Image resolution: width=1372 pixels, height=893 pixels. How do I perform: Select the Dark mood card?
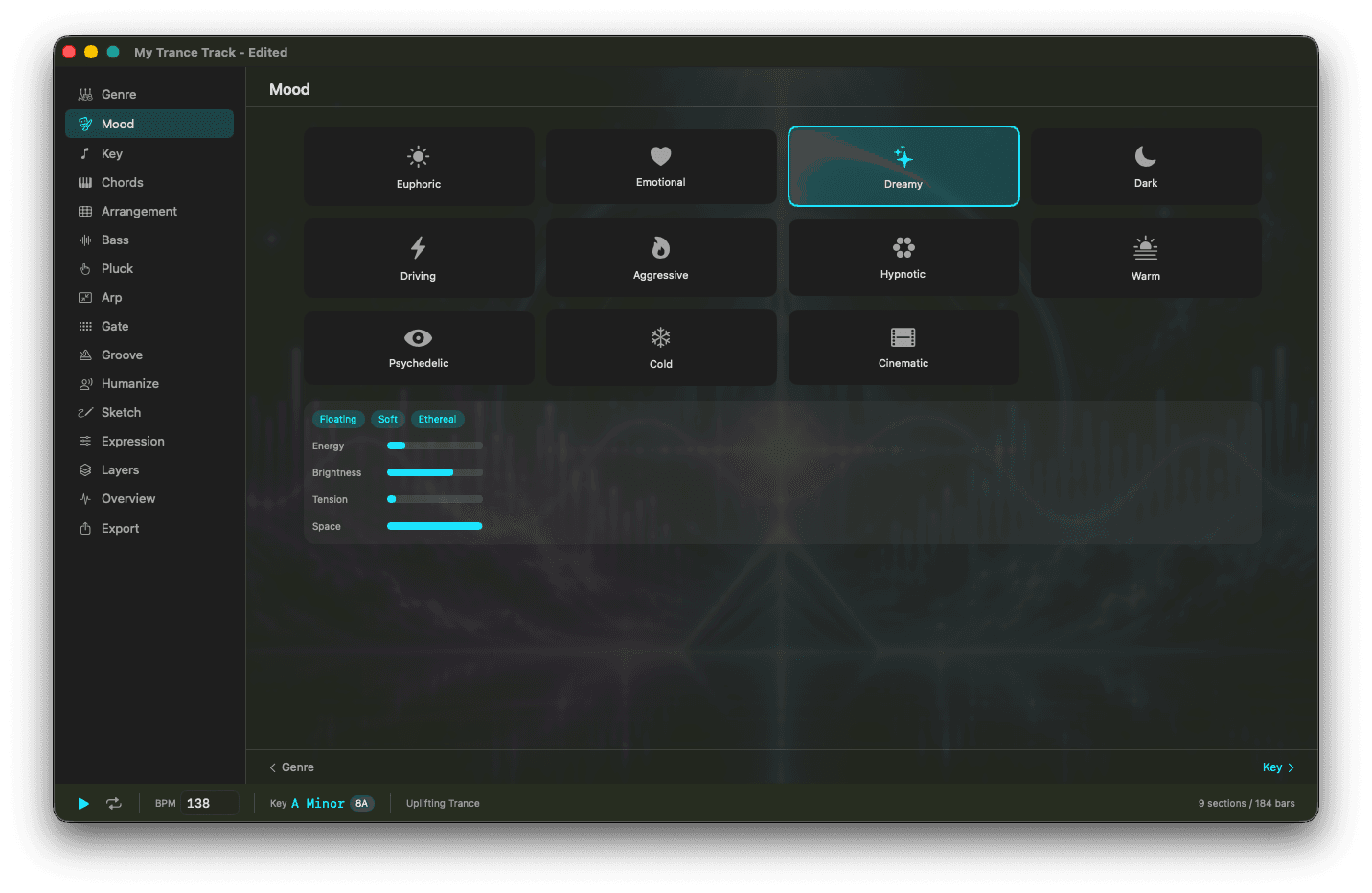tap(1146, 167)
